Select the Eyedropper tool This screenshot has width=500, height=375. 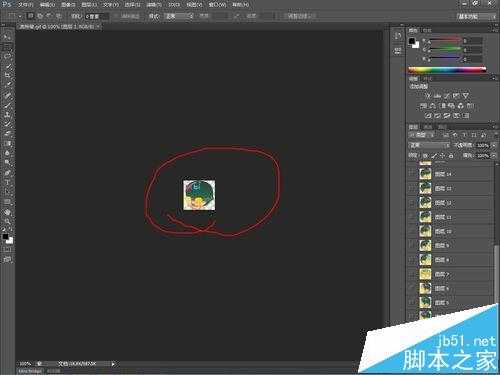(7, 85)
